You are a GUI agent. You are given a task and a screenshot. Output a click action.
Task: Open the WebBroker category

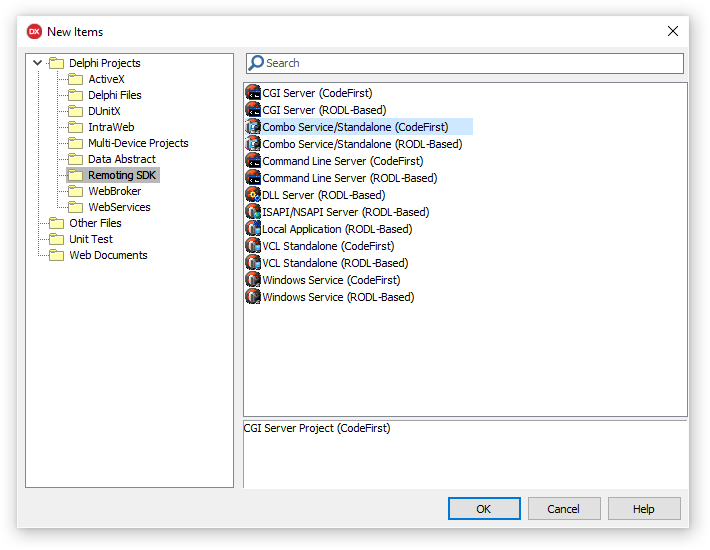115,191
